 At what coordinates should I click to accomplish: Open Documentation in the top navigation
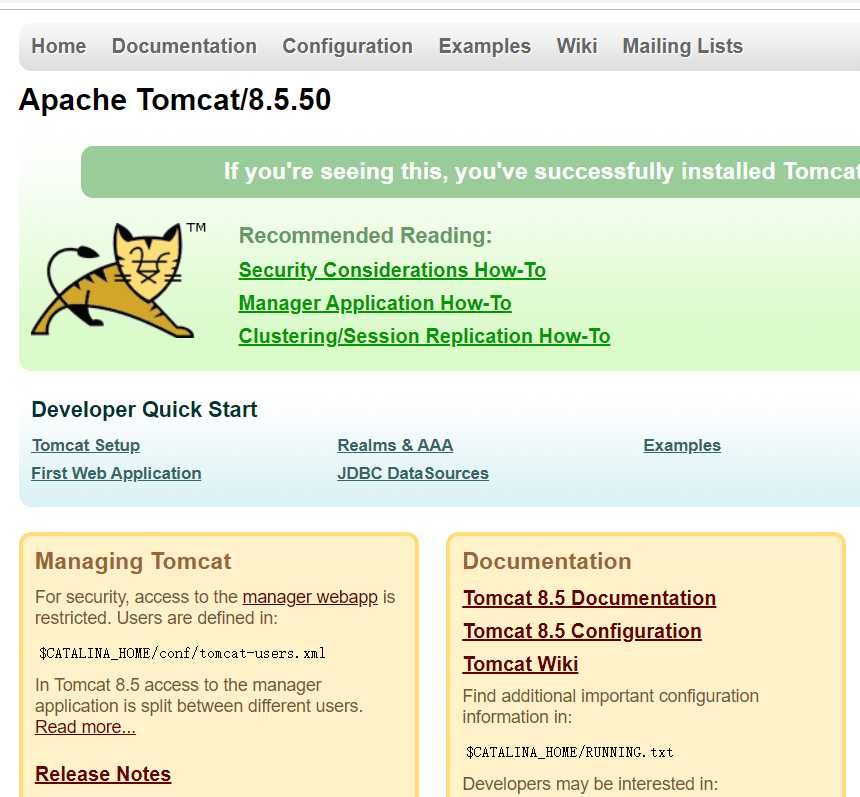point(184,46)
